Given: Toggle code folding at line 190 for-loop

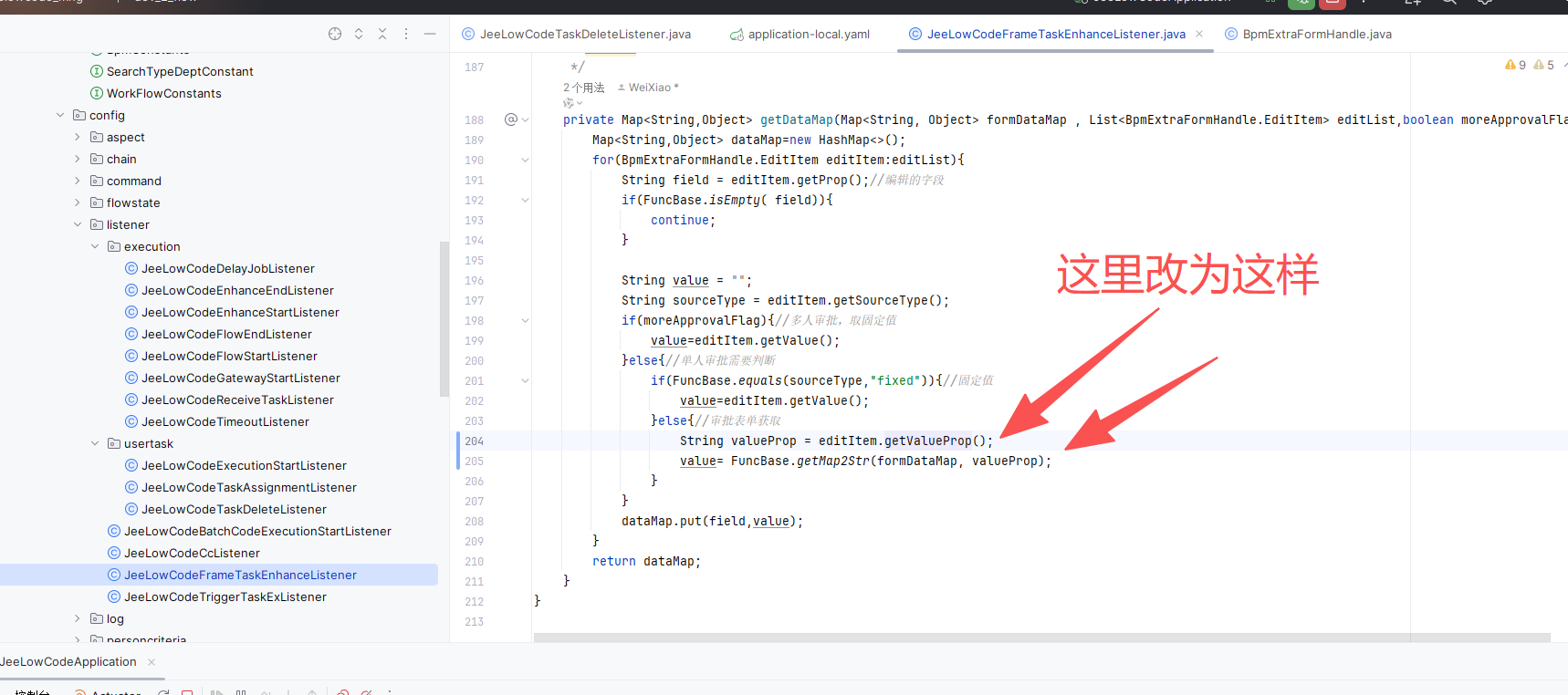Looking at the screenshot, I should coord(526,160).
